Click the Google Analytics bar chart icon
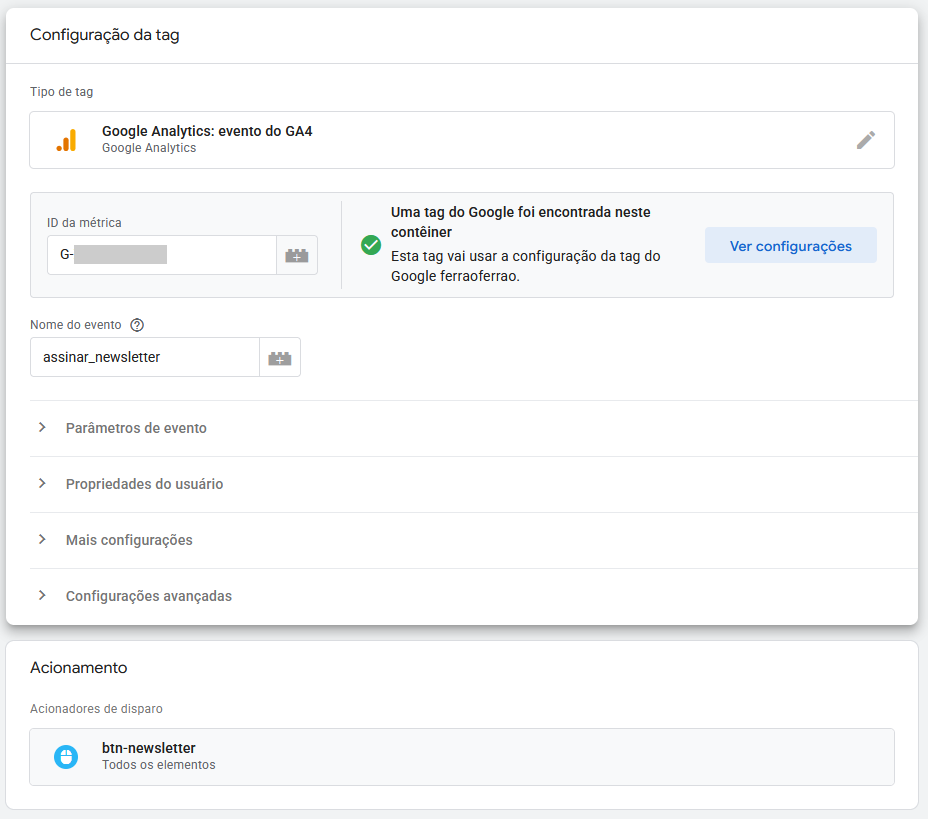Viewport: 928px width, 819px height. tap(66, 140)
